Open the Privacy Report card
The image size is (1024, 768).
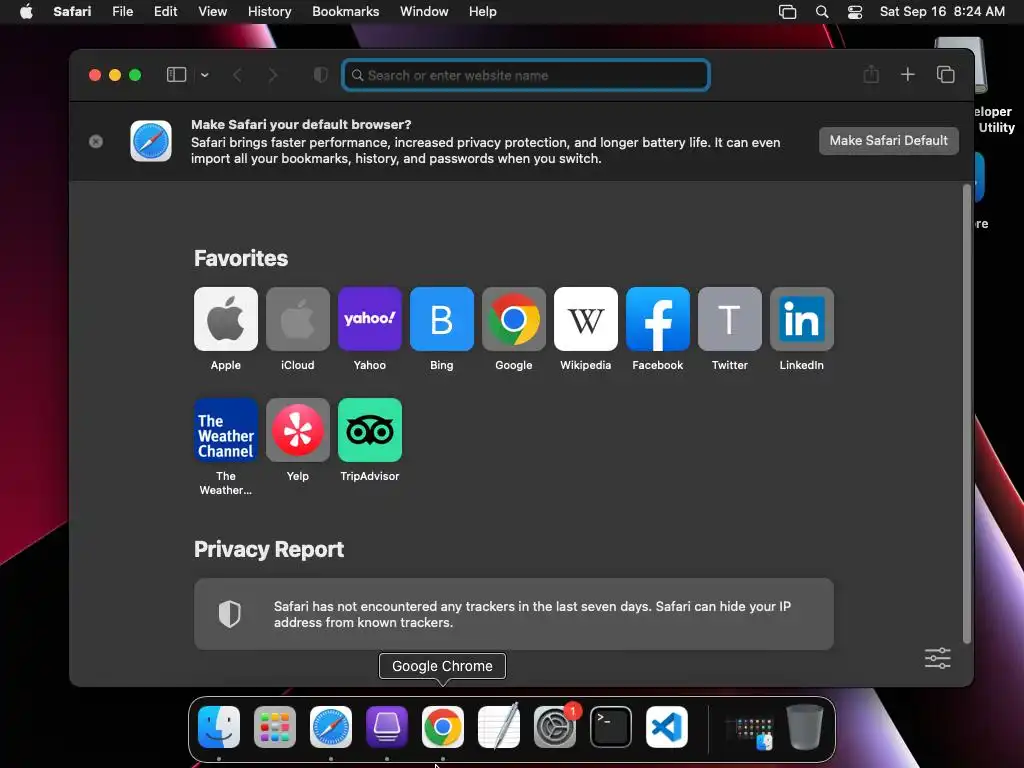[514, 614]
